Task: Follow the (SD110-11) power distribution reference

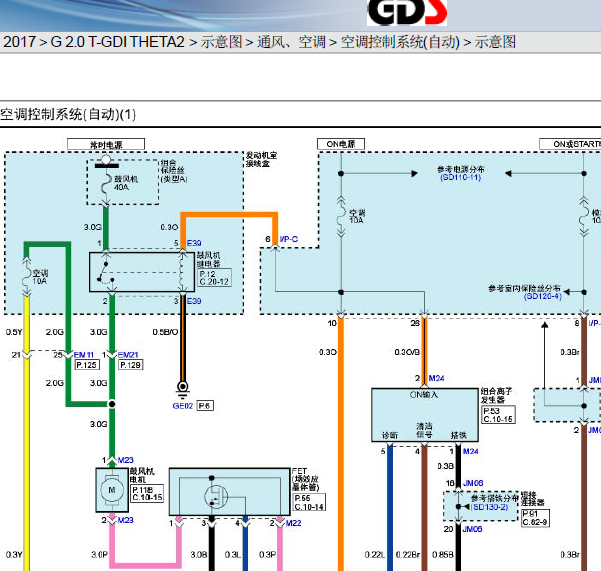Action: click(460, 177)
